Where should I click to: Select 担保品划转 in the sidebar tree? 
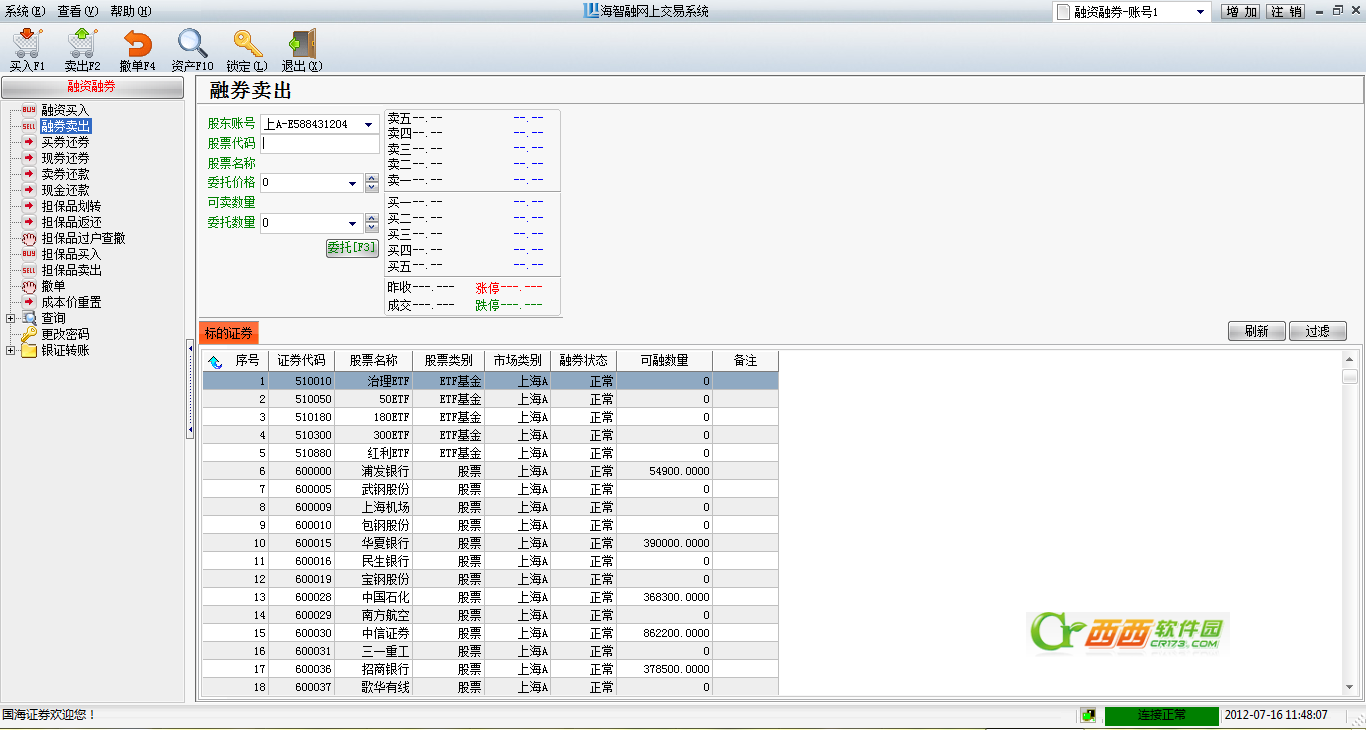(x=71, y=206)
